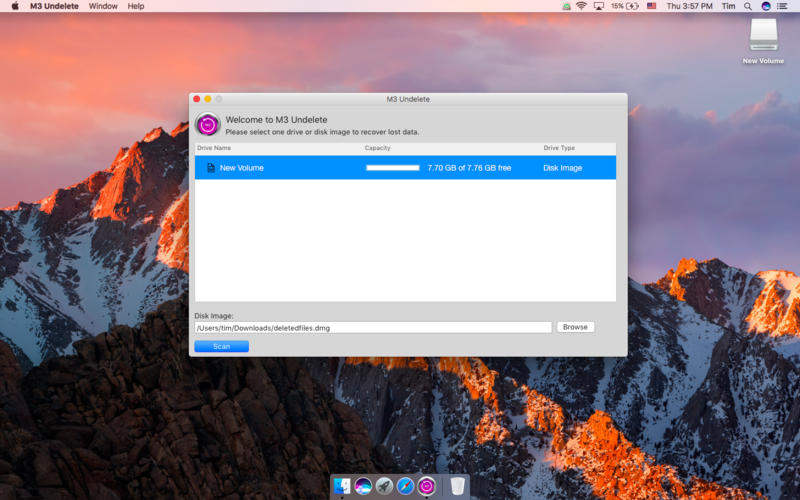Click Browse to choose a disk image
Screen dimensions: 800x500
575,327
